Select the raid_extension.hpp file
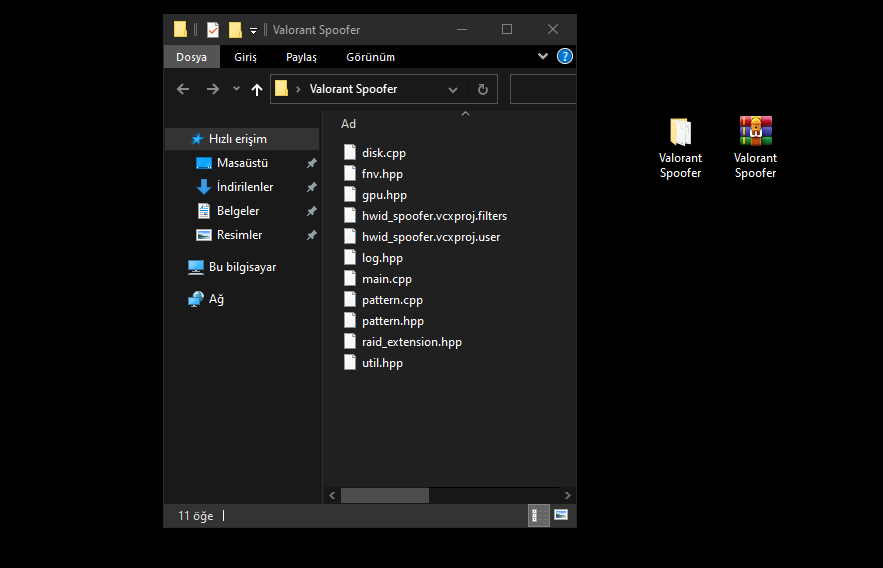 coord(412,342)
